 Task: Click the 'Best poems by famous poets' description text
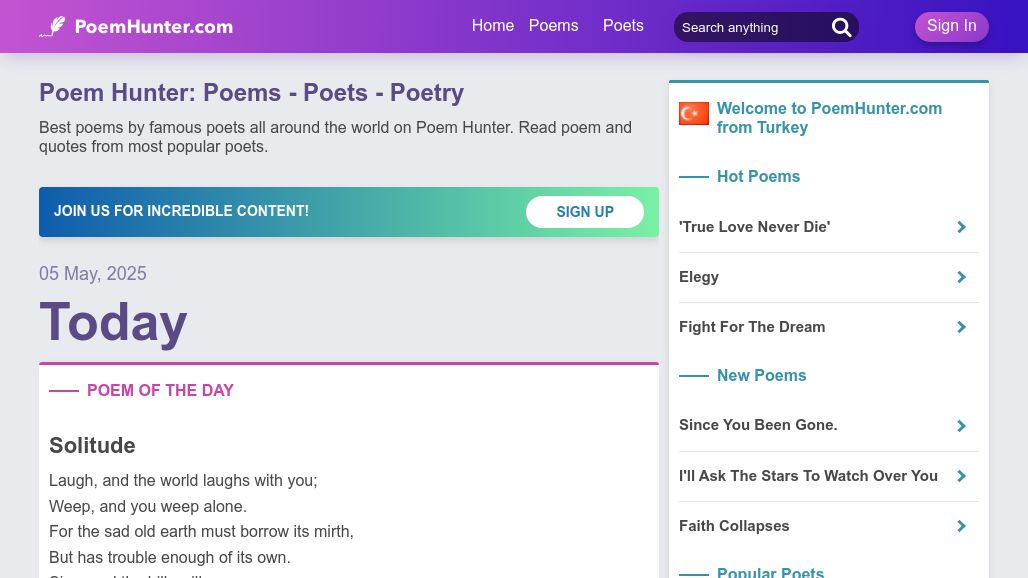pos(336,136)
